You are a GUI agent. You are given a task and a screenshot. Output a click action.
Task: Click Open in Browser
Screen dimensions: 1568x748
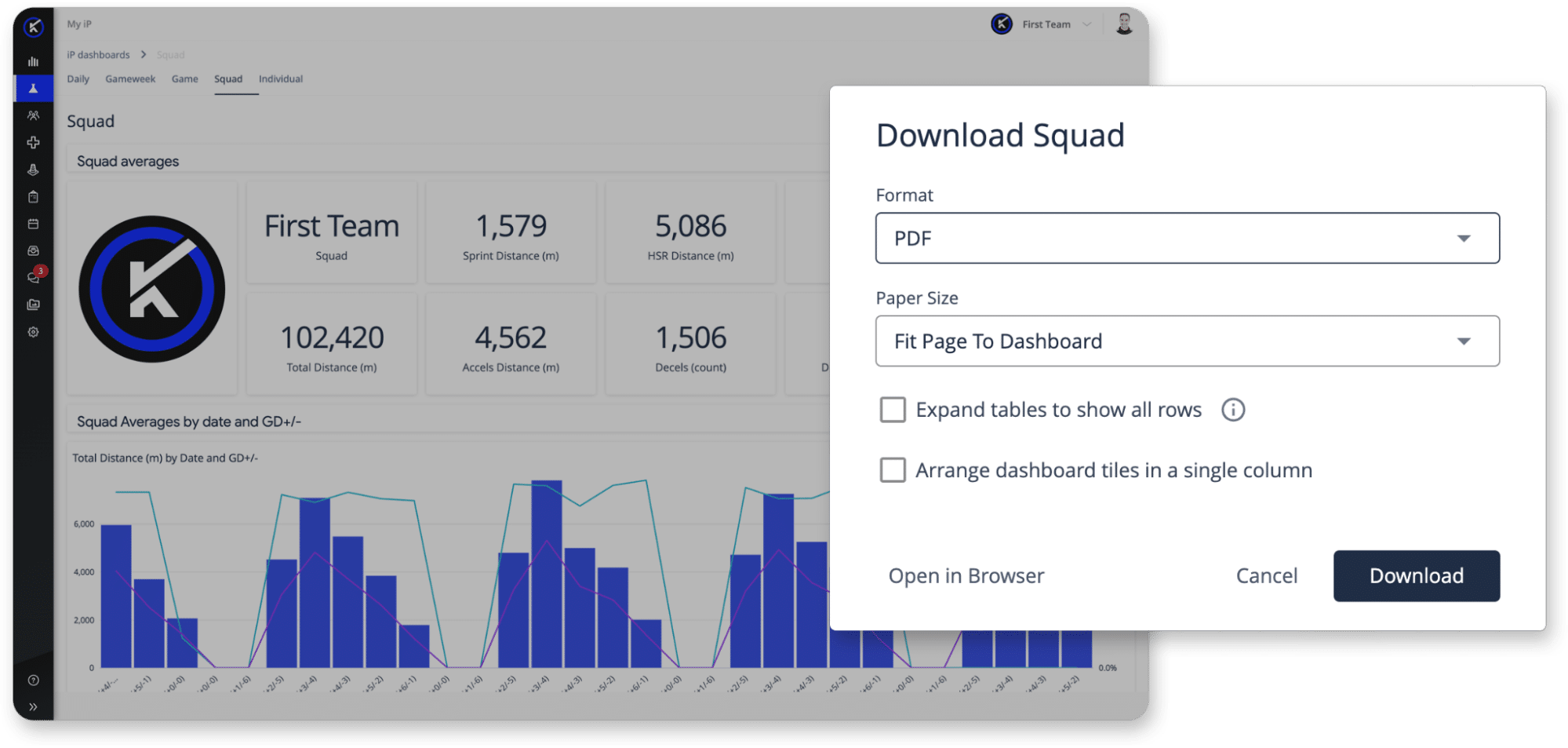(966, 576)
